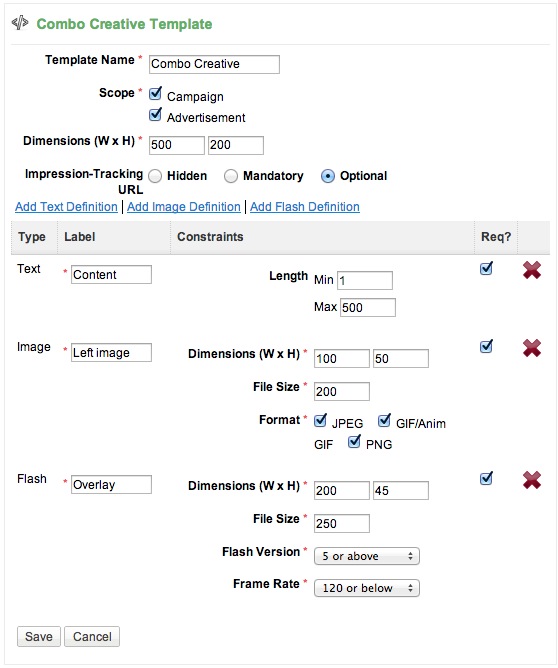Toggle the PNG format checkbox
Screen dimensions: 558x668
pos(354,441)
